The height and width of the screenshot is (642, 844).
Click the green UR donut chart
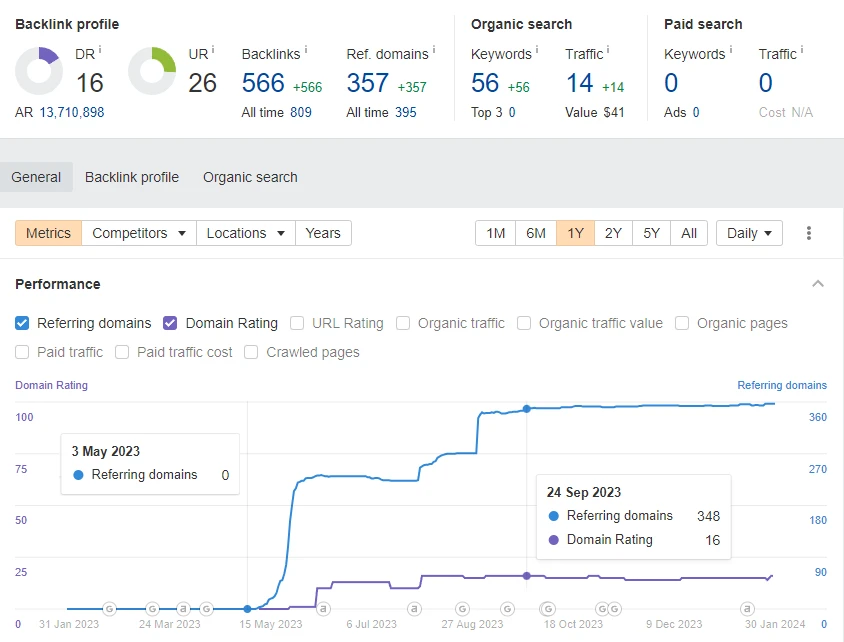click(152, 71)
